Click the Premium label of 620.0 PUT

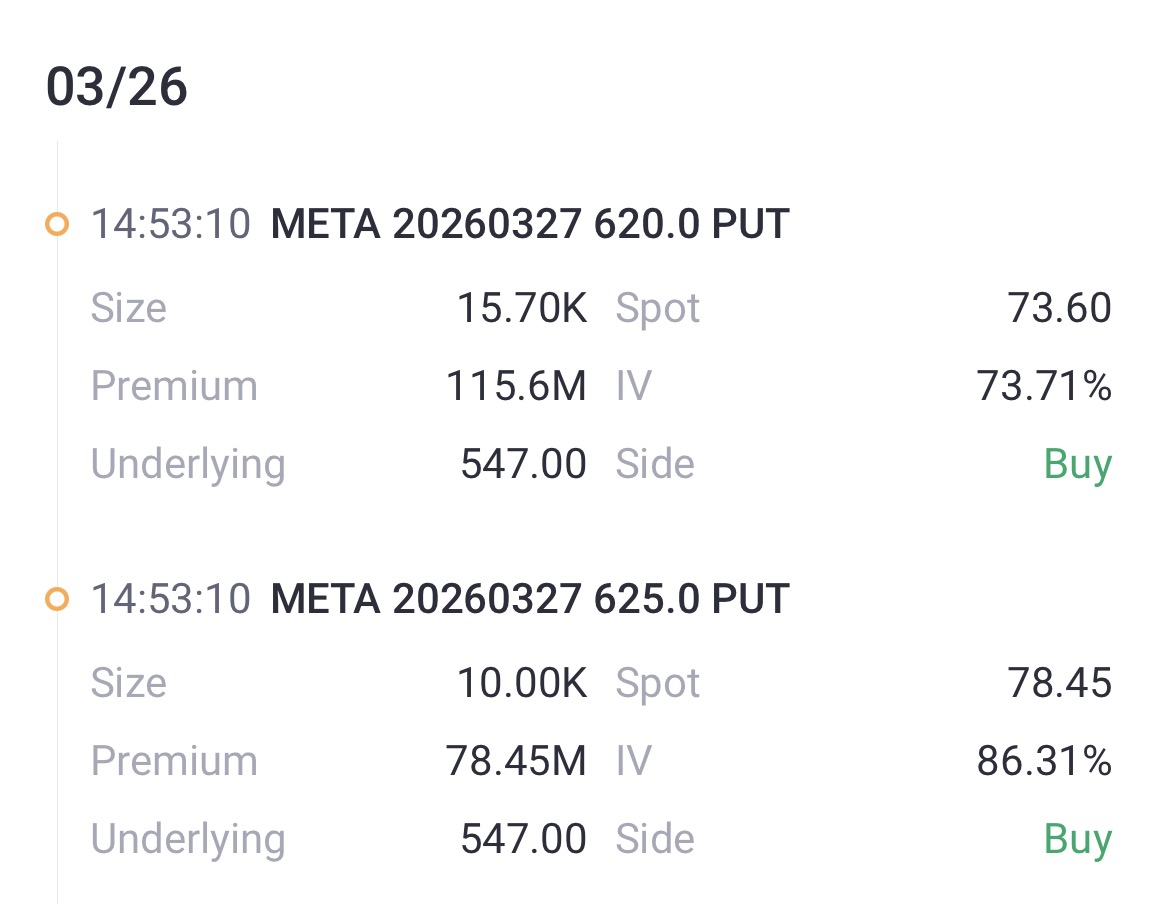174,386
